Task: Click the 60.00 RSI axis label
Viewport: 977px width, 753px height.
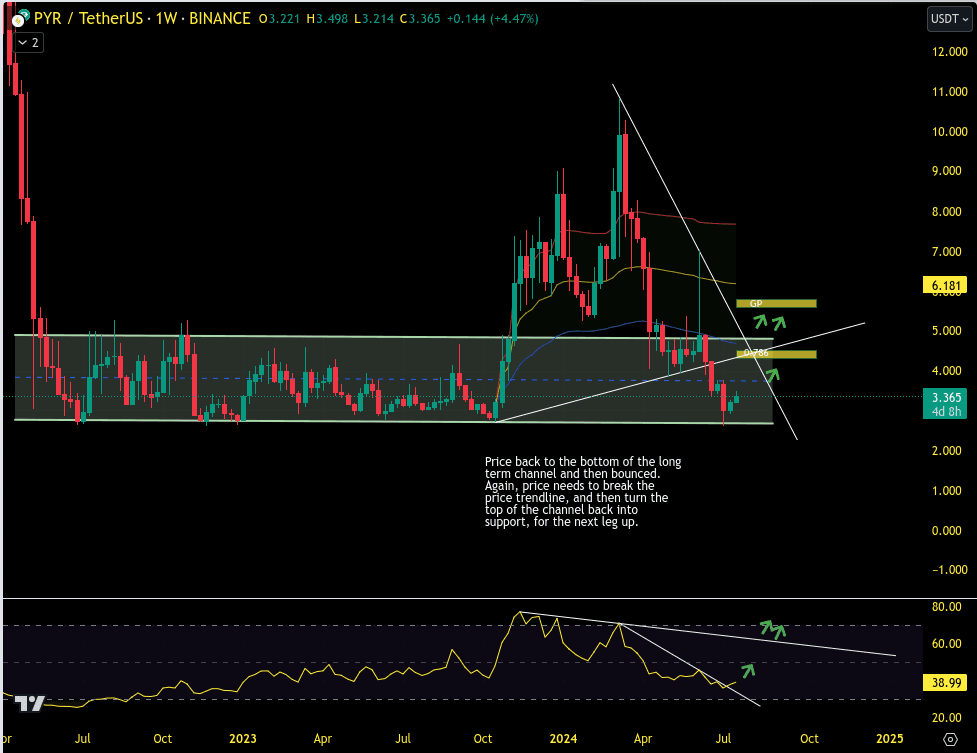Action: [946, 644]
